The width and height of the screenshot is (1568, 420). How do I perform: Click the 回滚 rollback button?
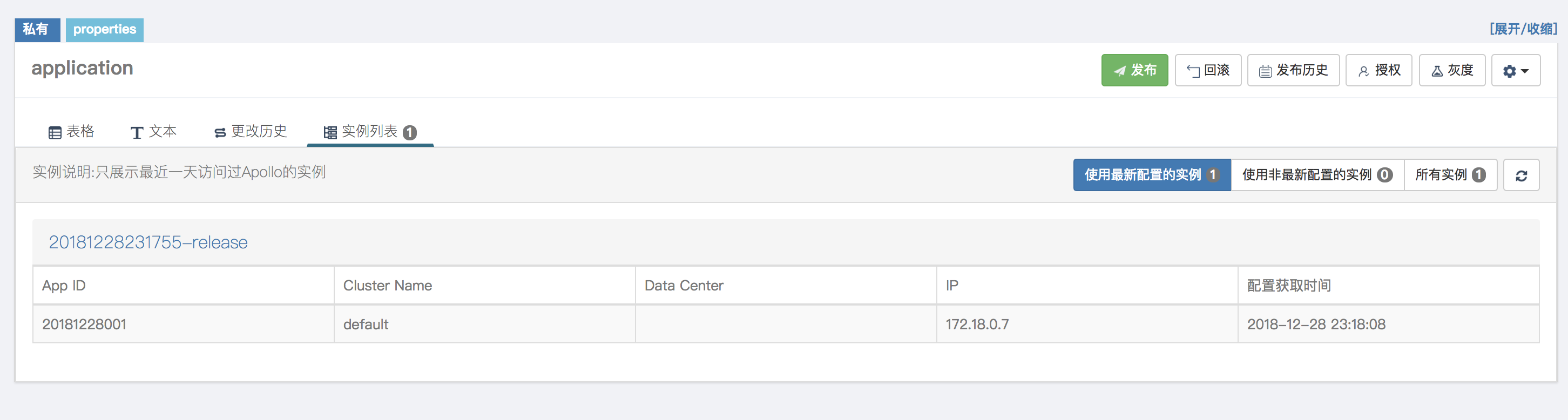pos(1208,70)
